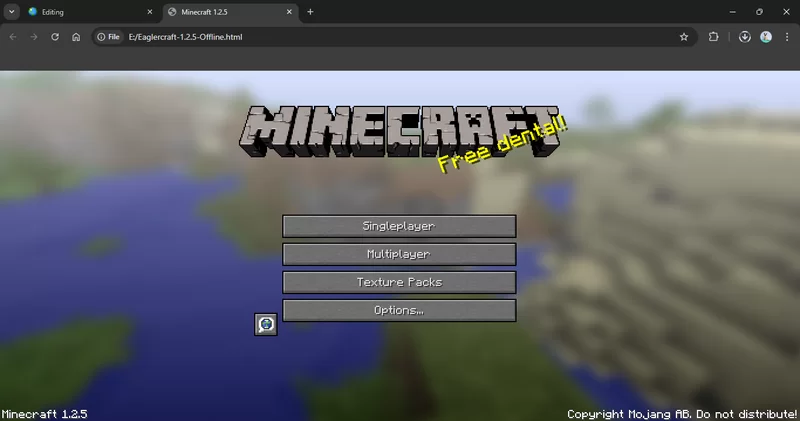Restore down the browser window
The width and height of the screenshot is (800, 421).
point(760,12)
